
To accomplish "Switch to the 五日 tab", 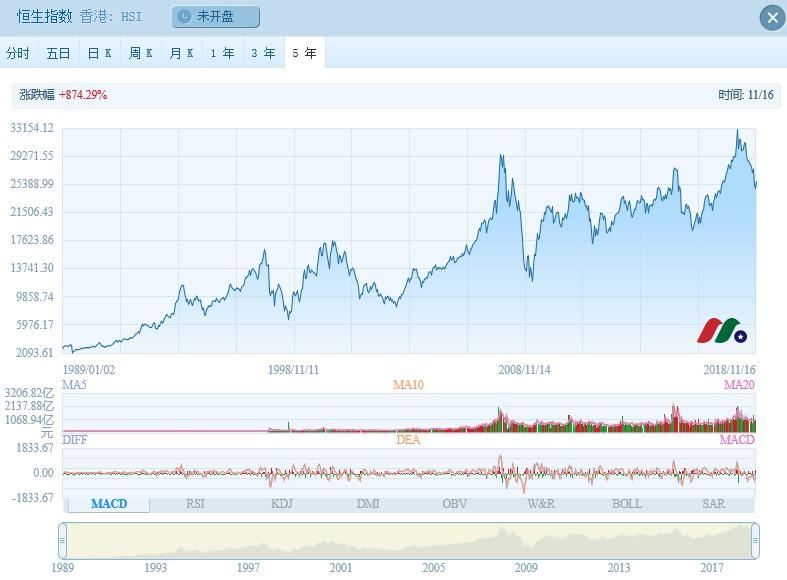I will coord(58,53).
